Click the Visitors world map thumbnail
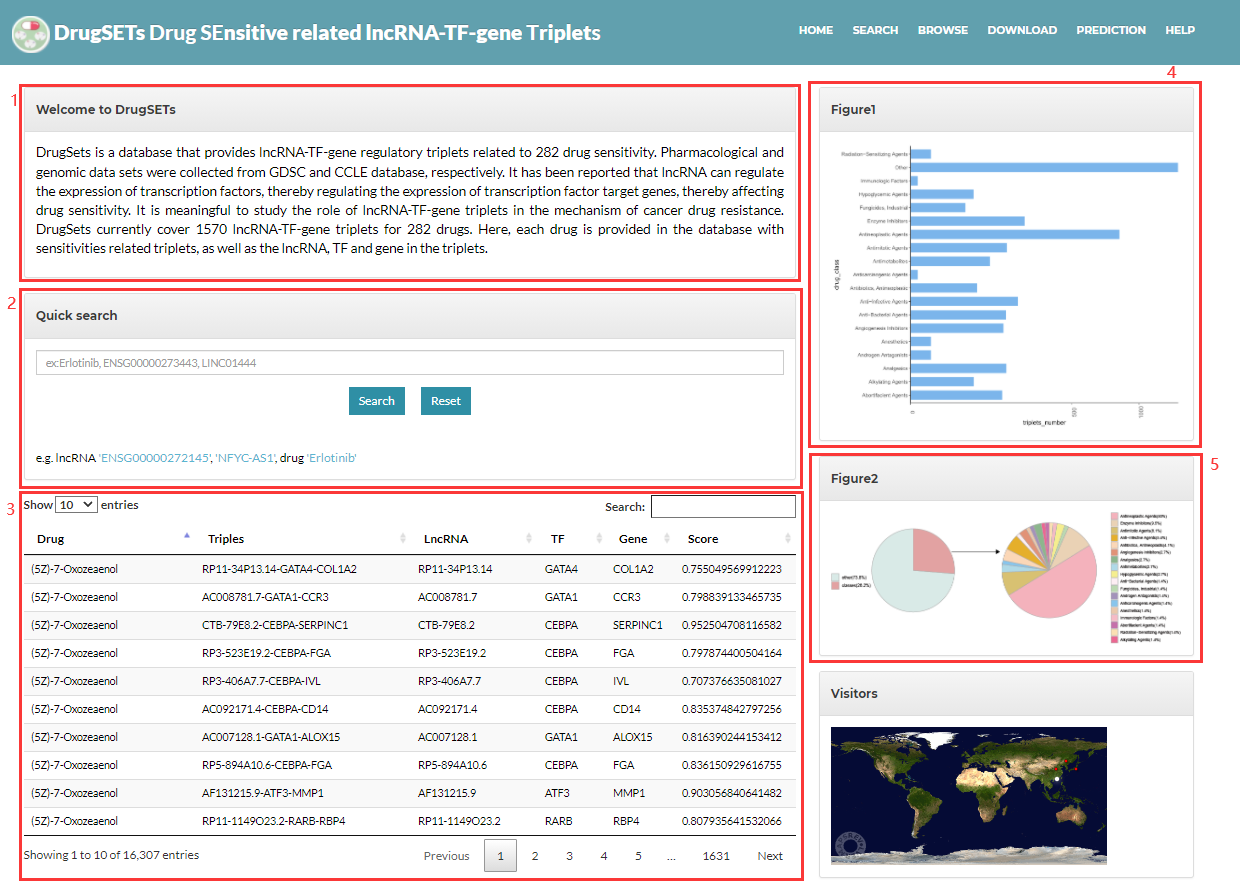This screenshot has height=896, width=1240. coord(968,795)
